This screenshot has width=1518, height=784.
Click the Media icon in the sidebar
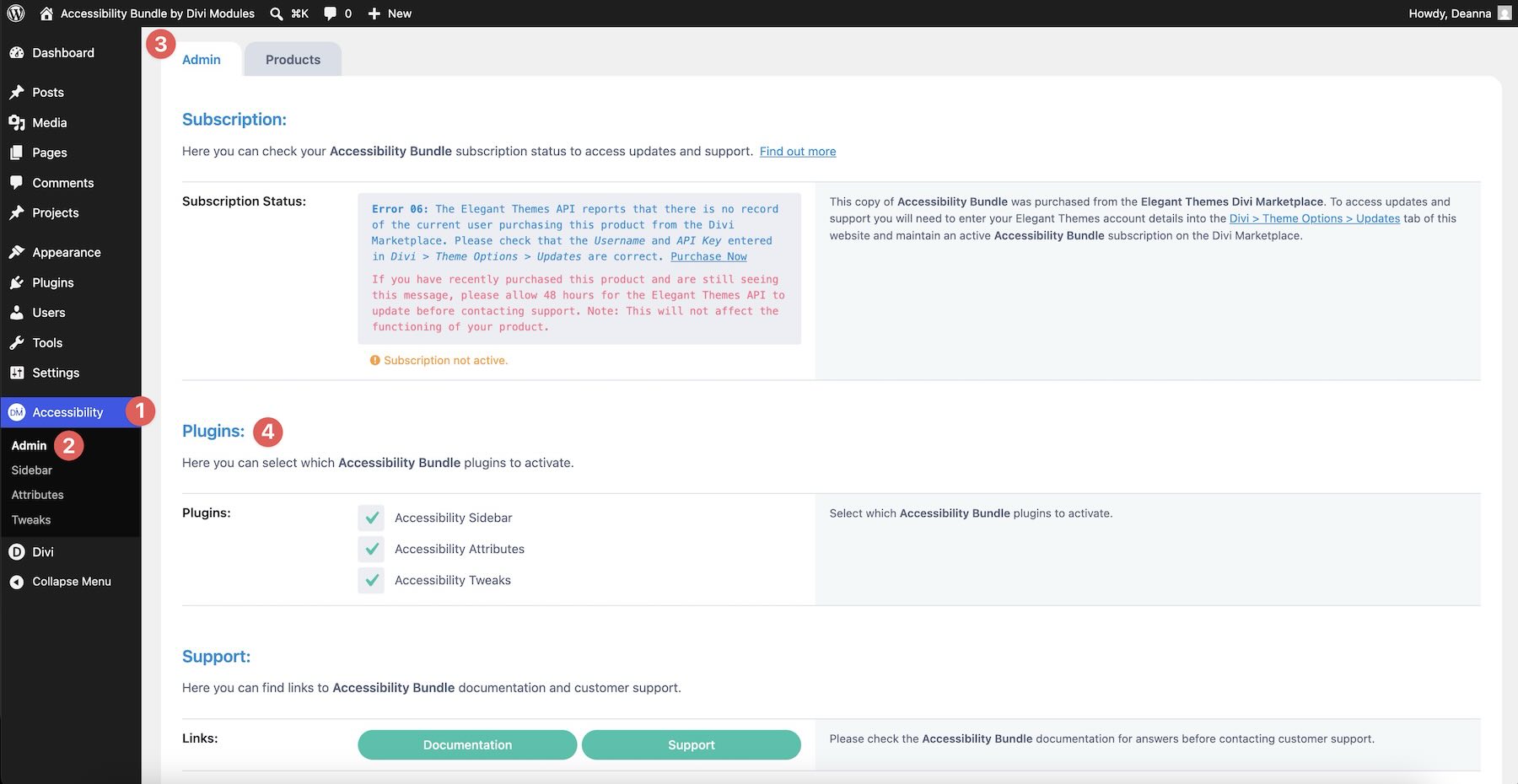pyautogui.click(x=17, y=122)
